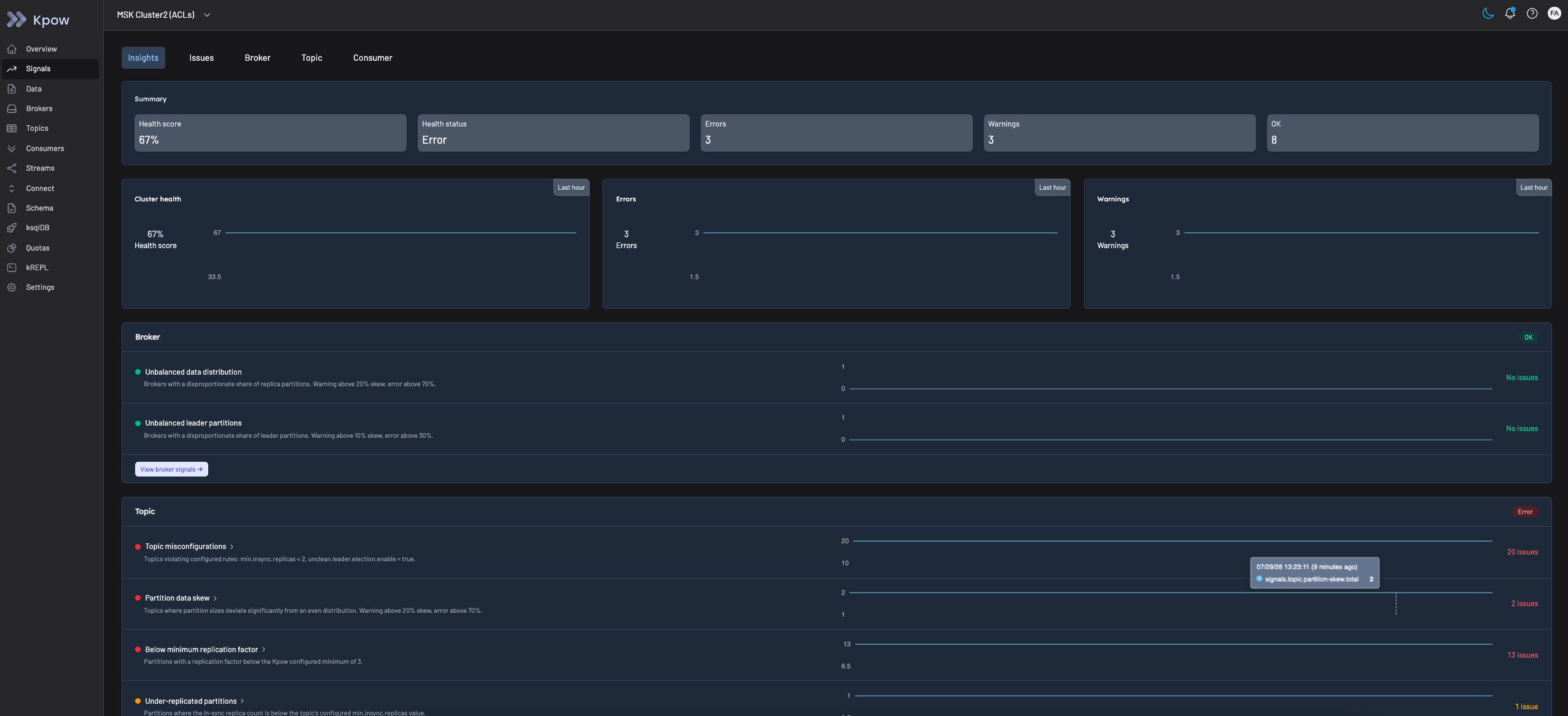The image size is (1568, 716).
Task: Click the Quotas pie icon in sidebar
Action: pyautogui.click(x=12, y=248)
